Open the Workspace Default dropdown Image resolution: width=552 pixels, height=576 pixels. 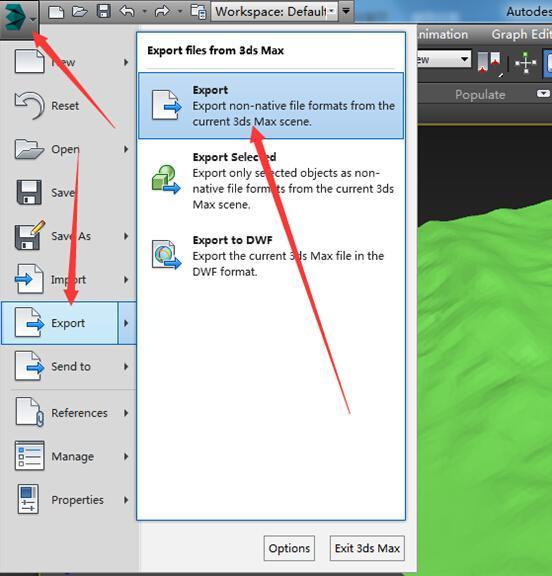pyautogui.click(x=274, y=12)
